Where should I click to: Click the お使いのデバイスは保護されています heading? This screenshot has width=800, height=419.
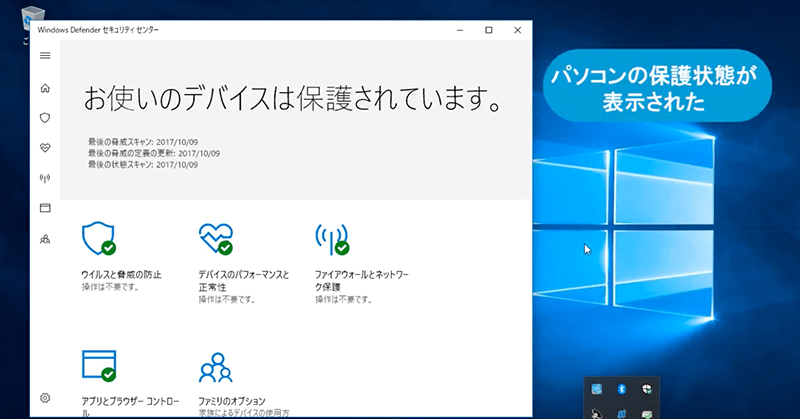click(292, 98)
